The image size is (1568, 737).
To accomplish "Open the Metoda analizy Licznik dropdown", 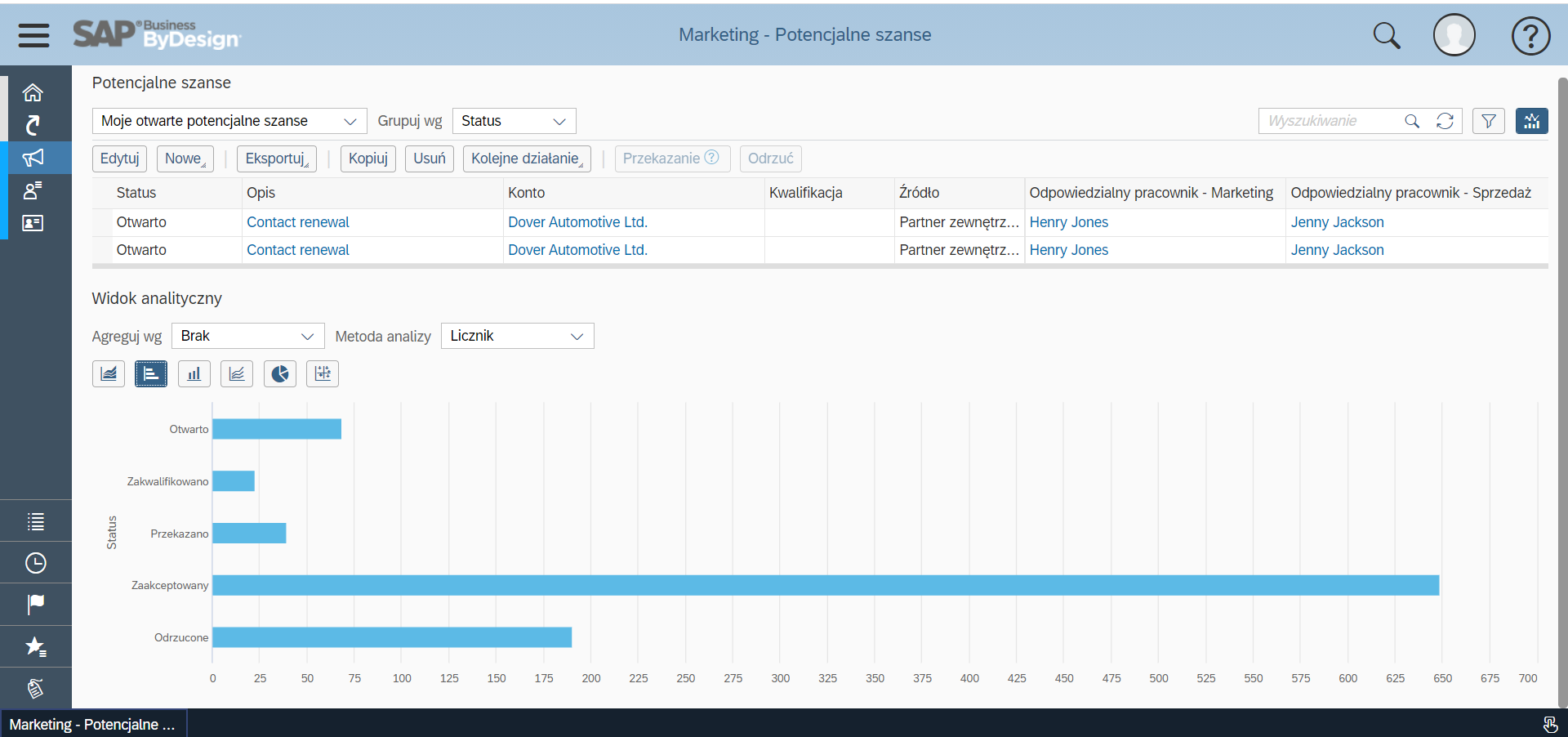I will coord(518,336).
